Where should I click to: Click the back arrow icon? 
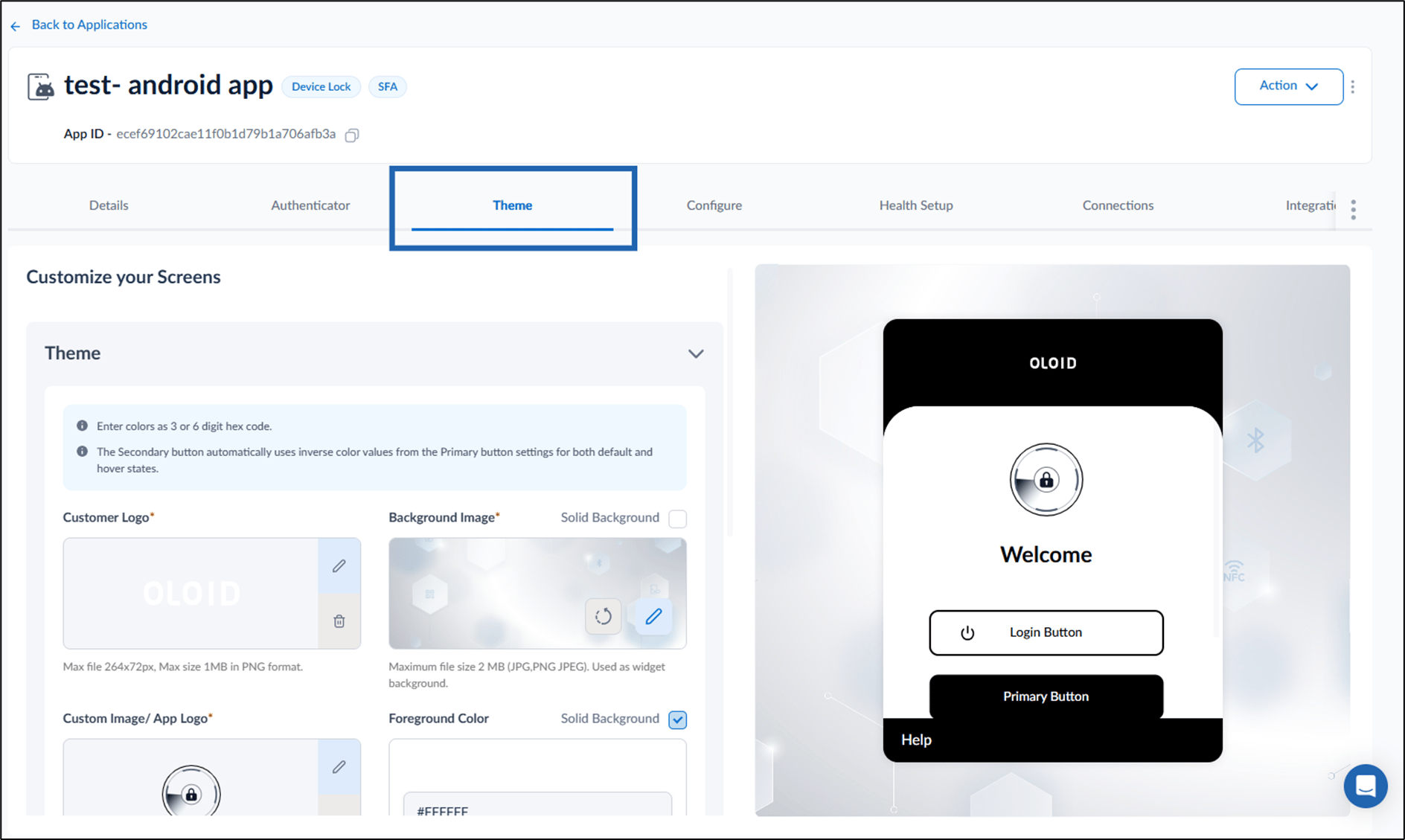15,26
